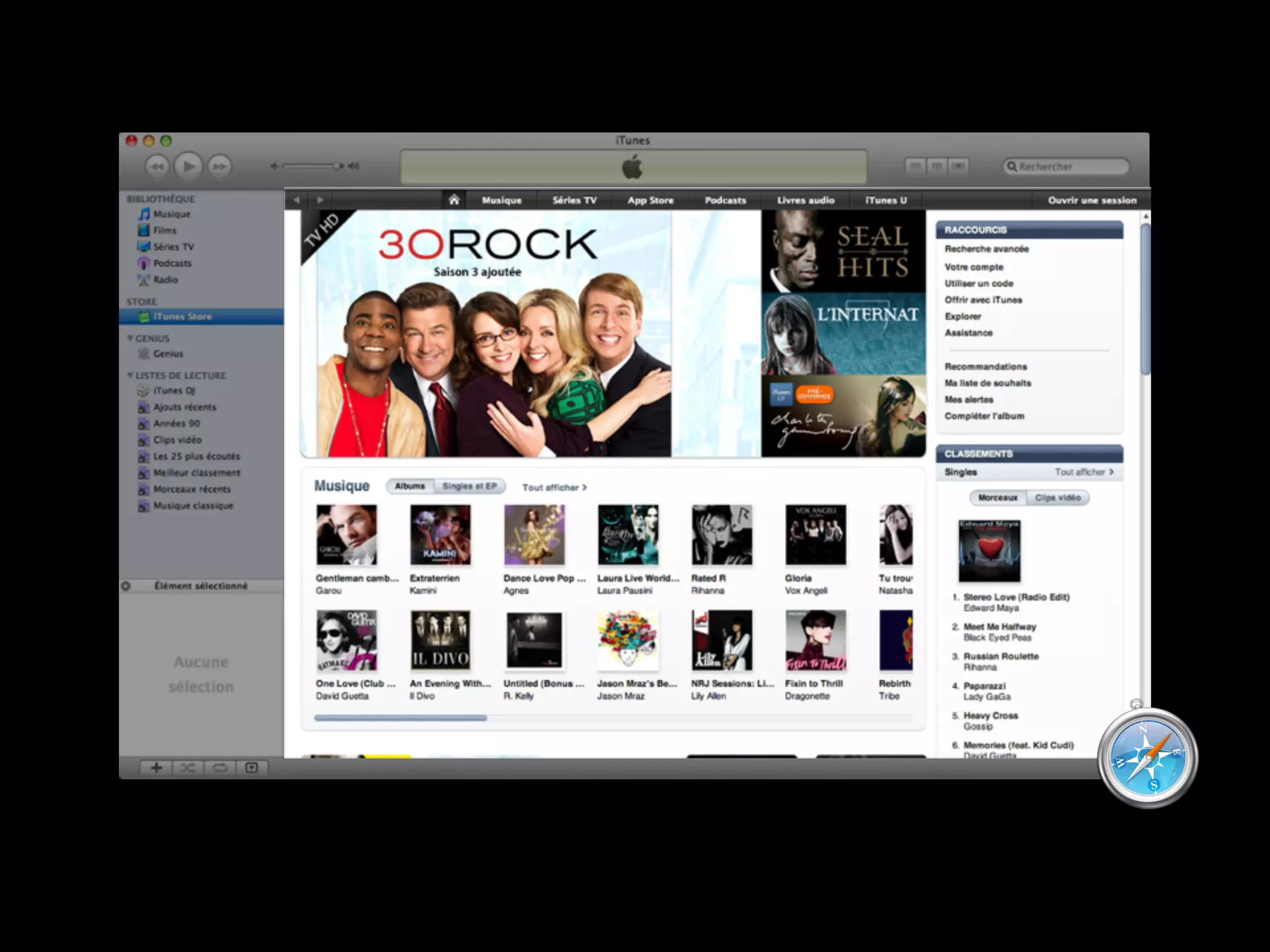This screenshot has width=1270, height=952.
Task: Click the add playlist plus button
Action: 156,768
